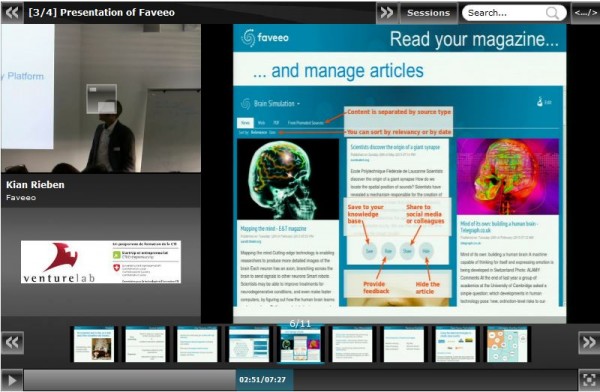Click the magnifier icon in the search box
This screenshot has height=392, width=600.
click(x=552, y=13)
